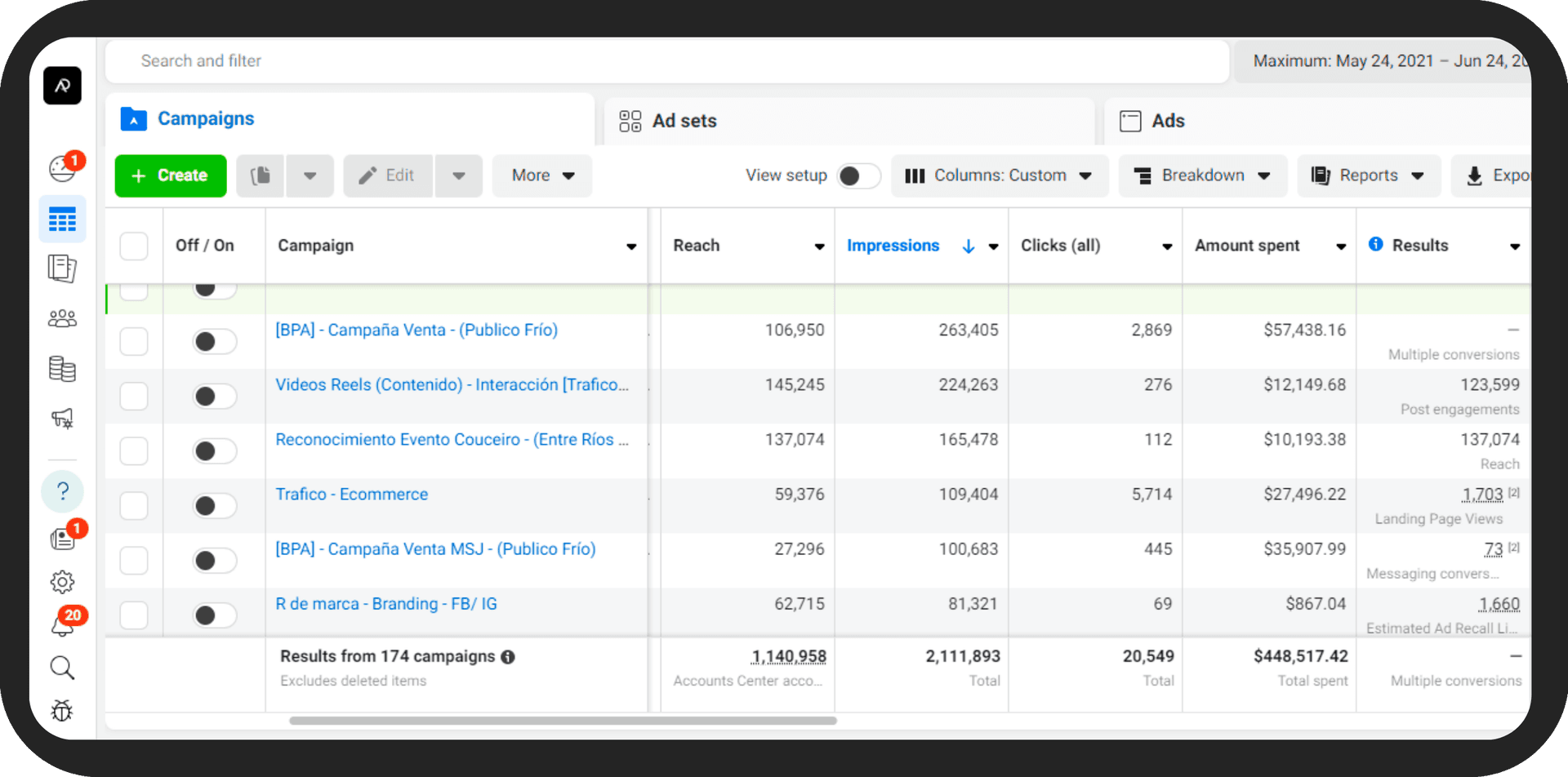1568x777 pixels.
Task: Click the magnifier search icon in sidebar
Action: pyautogui.click(x=62, y=668)
